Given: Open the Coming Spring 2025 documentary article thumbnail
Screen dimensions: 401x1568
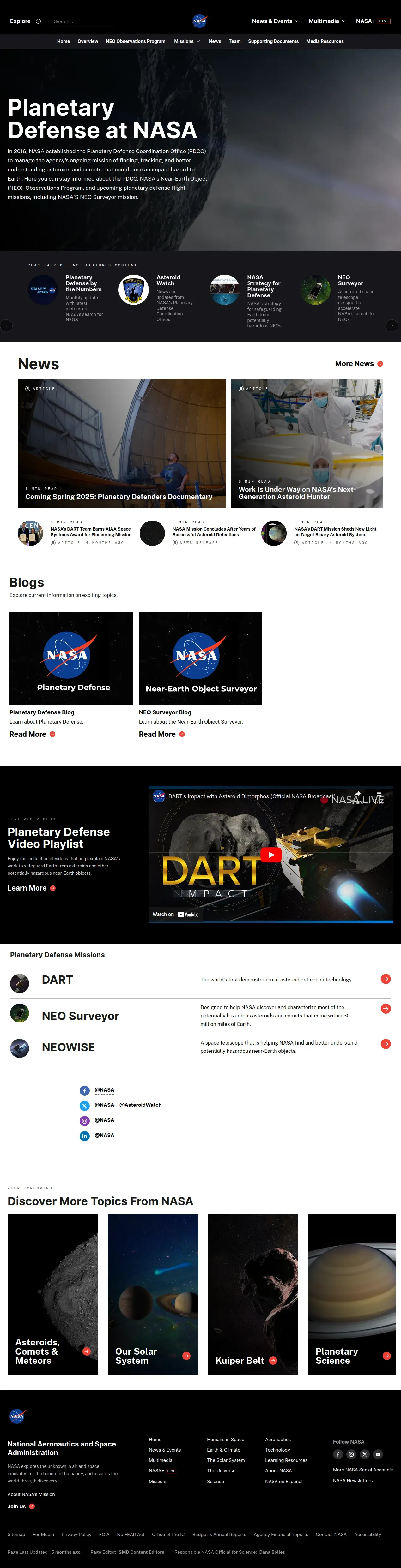Looking at the screenshot, I should tap(122, 443).
